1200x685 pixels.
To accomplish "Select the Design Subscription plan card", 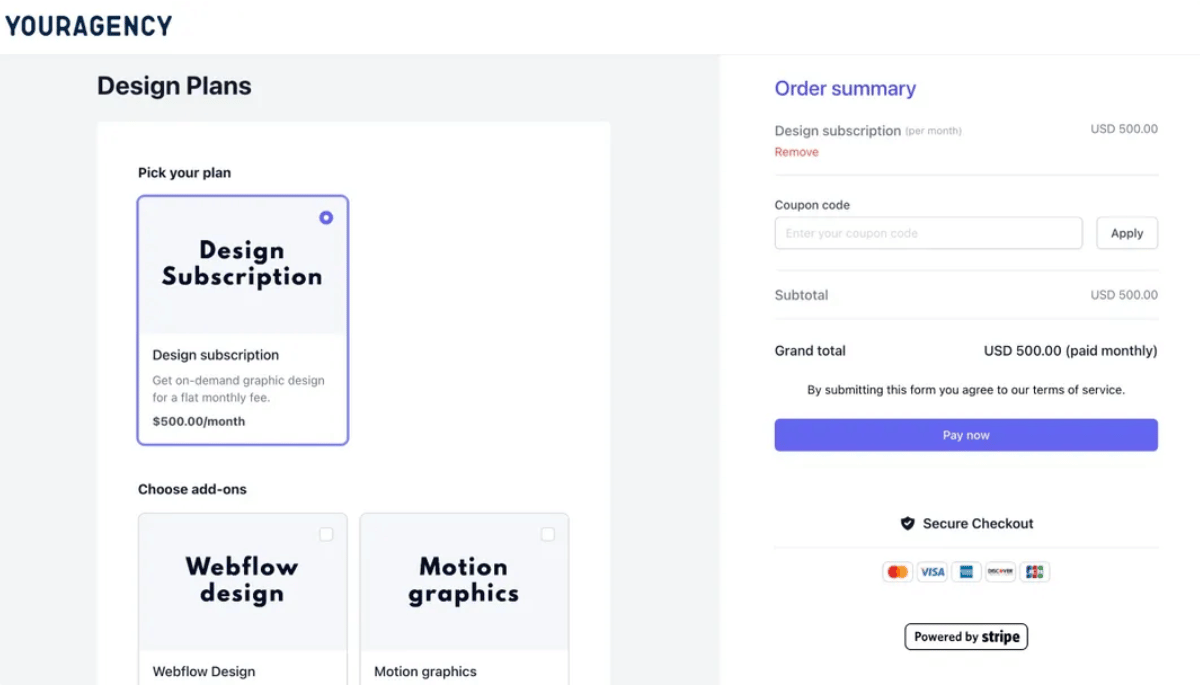I will [242, 320].
